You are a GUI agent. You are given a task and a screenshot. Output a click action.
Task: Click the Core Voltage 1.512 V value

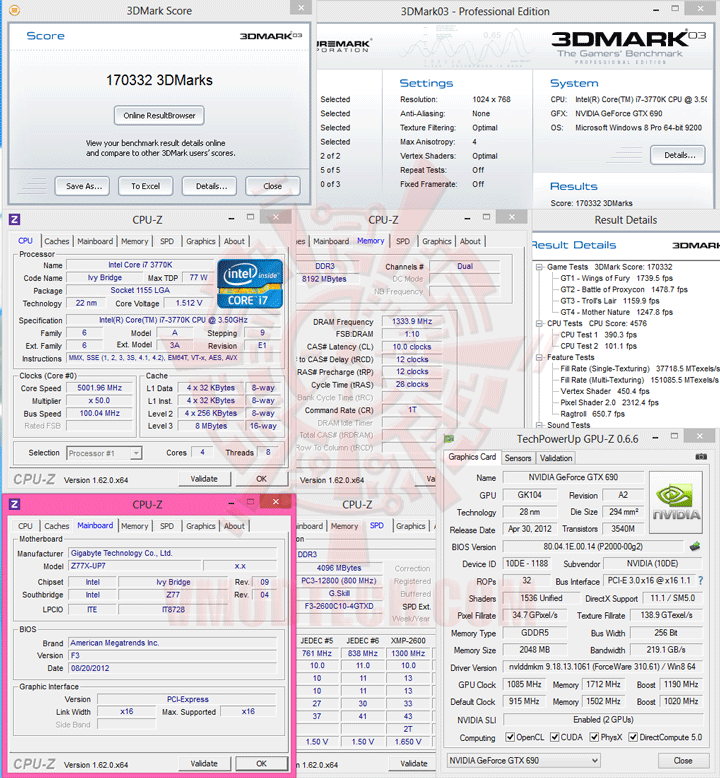pyautogui.click(x=189, y=303)
